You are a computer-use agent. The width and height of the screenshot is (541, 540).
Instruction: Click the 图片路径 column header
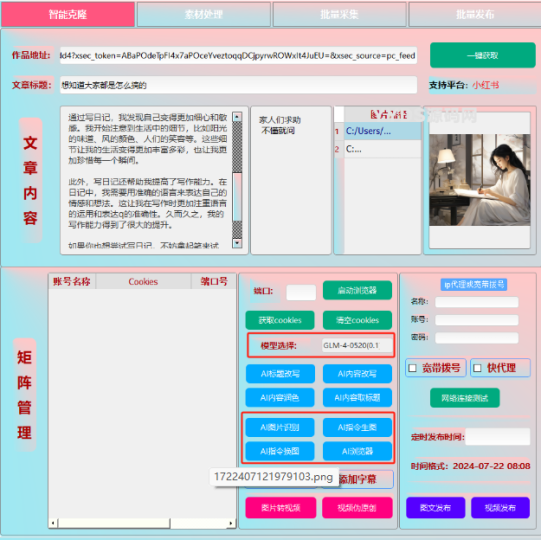382,114
